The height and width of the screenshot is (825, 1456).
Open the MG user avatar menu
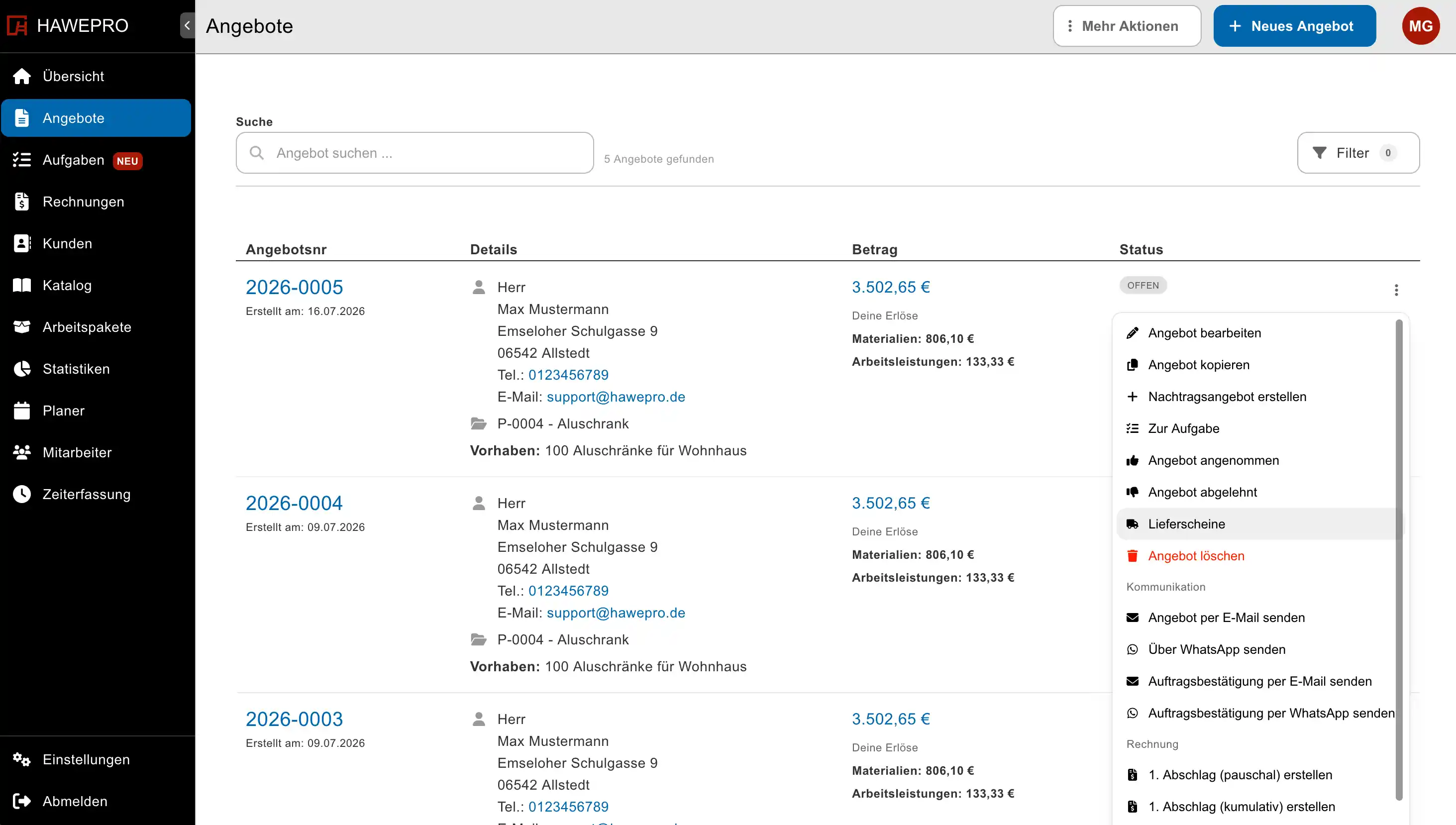(1421, 26)
